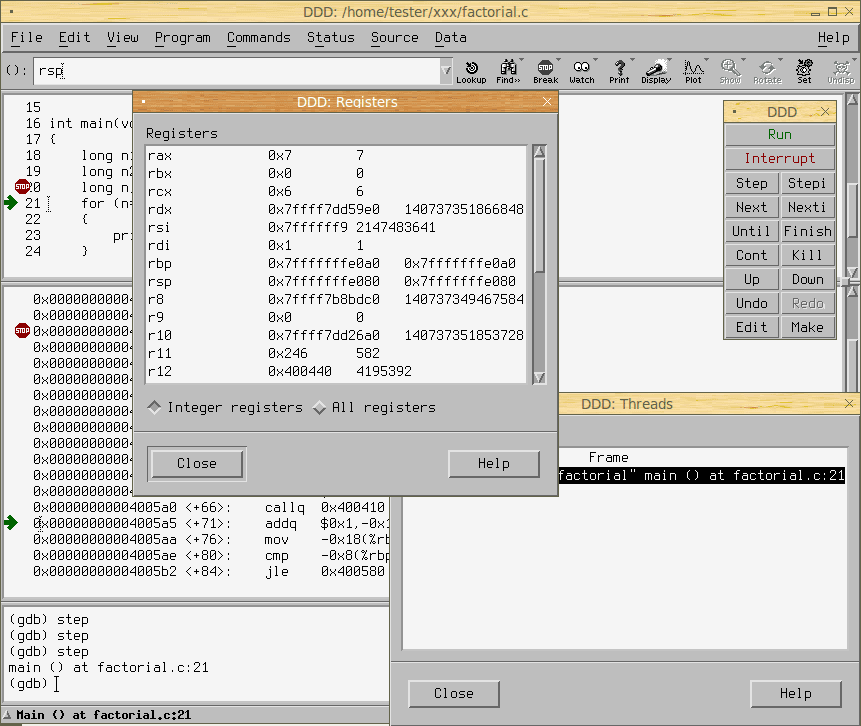Select the All registers radio option

320,408
